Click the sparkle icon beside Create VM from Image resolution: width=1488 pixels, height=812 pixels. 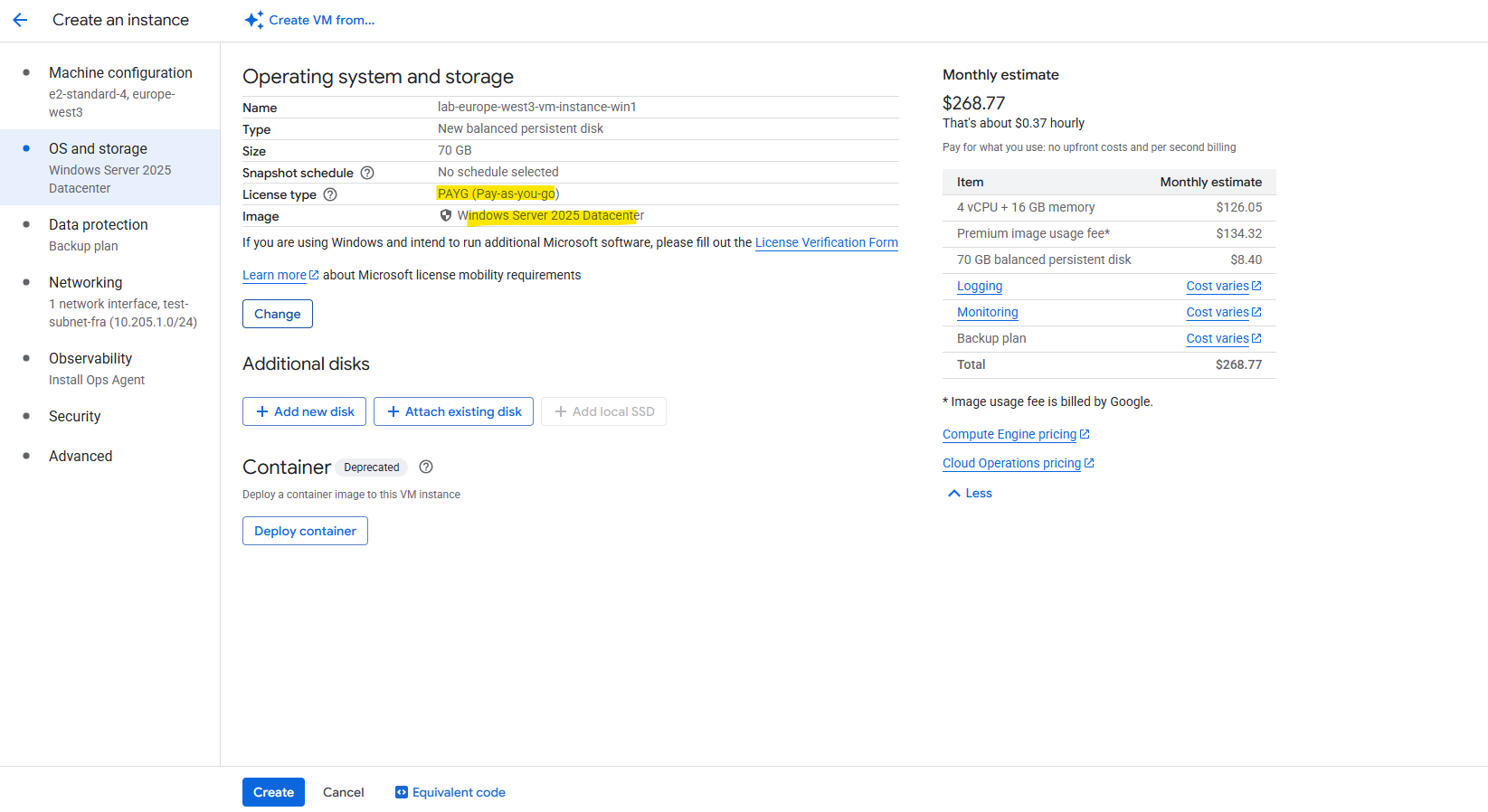pyautogui.click(x=254, y=20)
